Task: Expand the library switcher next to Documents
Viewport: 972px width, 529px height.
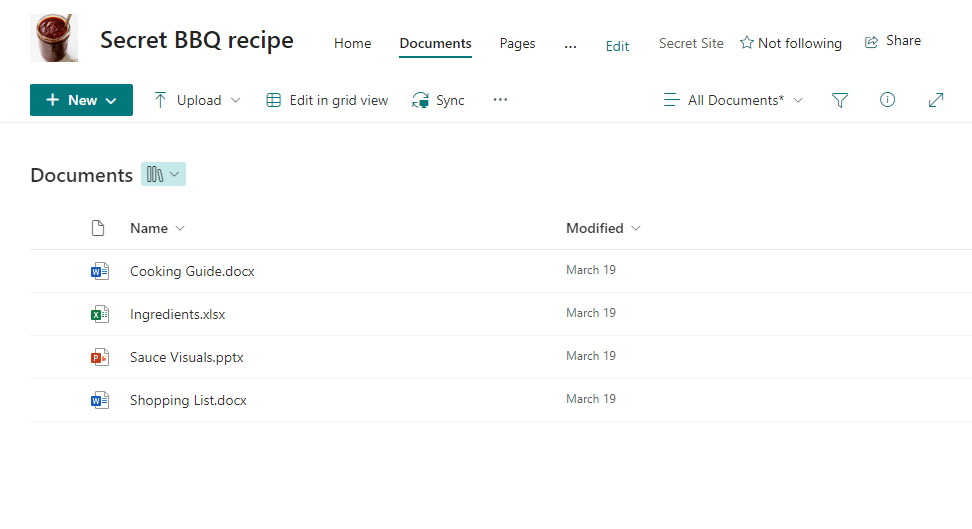Action: pyautogui.click(x=163, y=174)
